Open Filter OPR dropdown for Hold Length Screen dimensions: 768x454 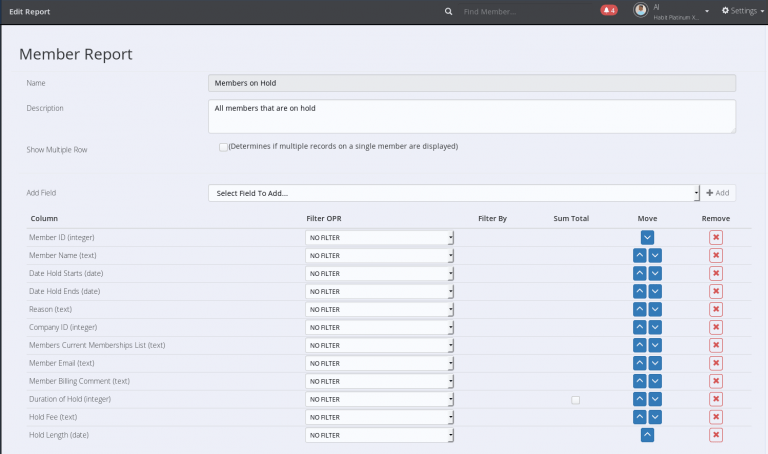(x=379, y=435)
